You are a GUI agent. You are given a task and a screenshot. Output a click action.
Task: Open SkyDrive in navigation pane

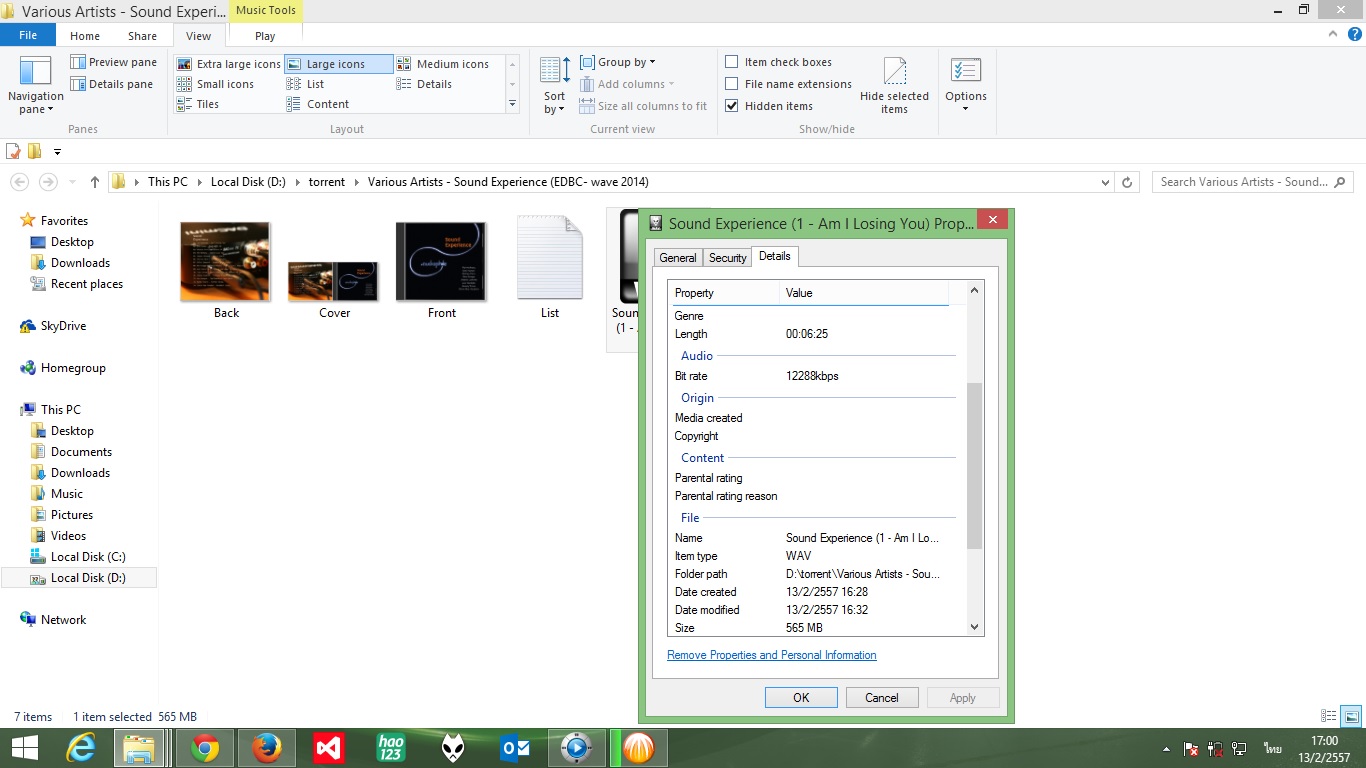tap(63, 326)
